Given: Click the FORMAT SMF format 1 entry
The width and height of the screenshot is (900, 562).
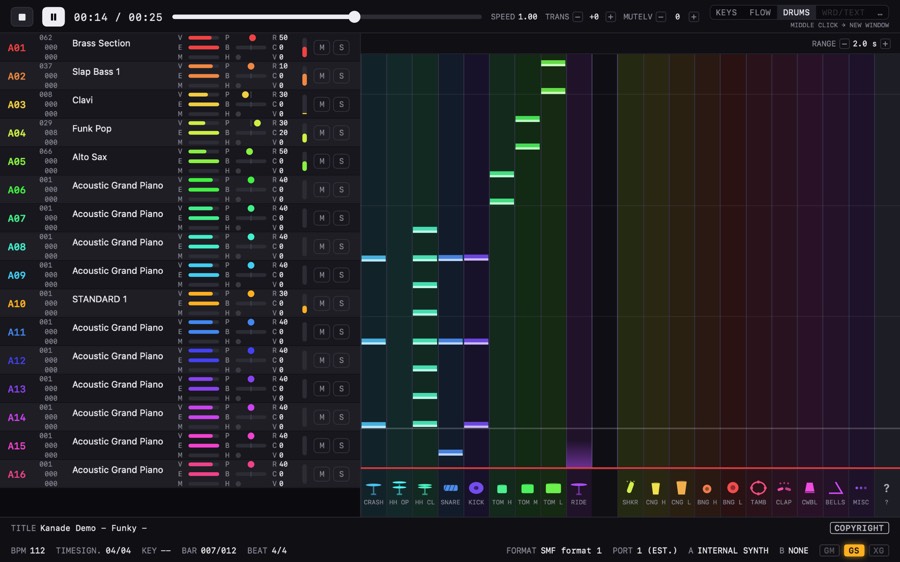Looking at the screenshot, I should point(553,551).
